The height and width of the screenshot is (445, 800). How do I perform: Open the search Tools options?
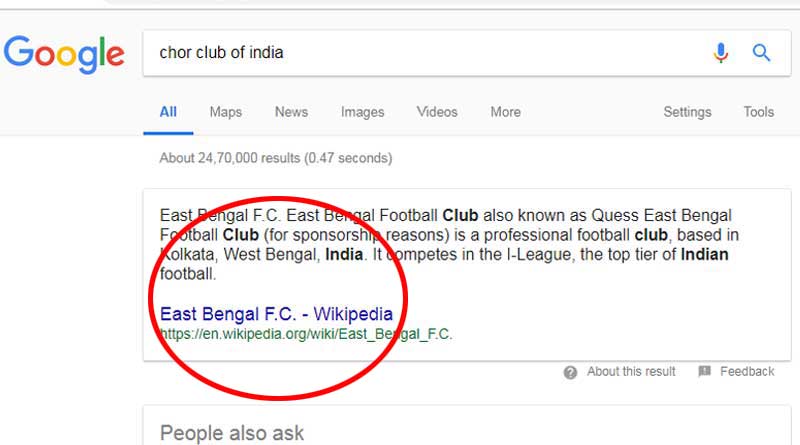point(758,112)
